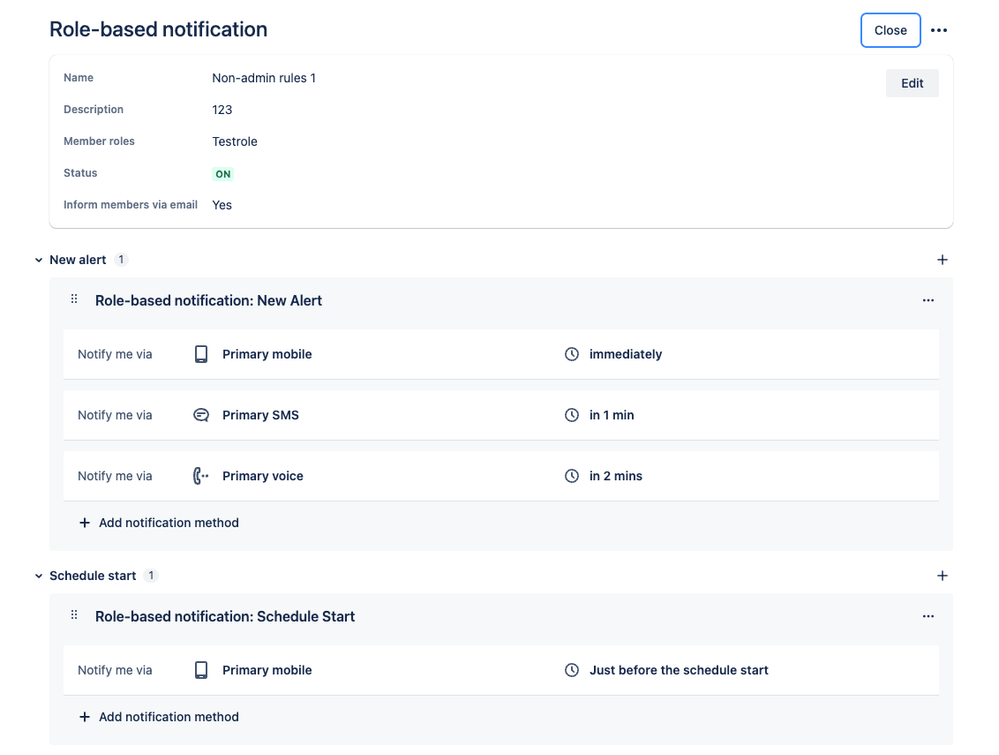Image resolution: width=999 pixels, height=755 pixels.
Task: Add notification method under New Alert
Action: coord(159,523)
